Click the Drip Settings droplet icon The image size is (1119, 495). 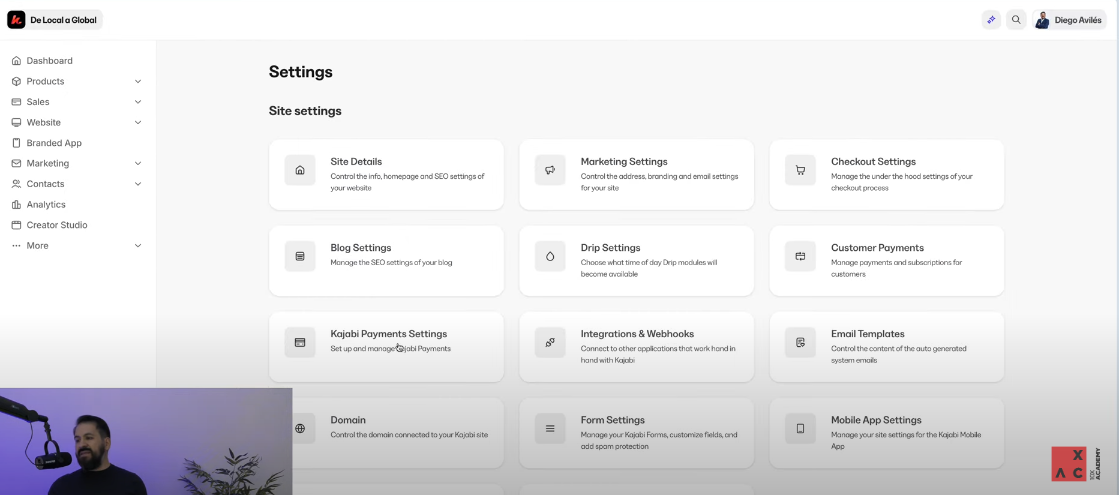(x=550, y=256)
